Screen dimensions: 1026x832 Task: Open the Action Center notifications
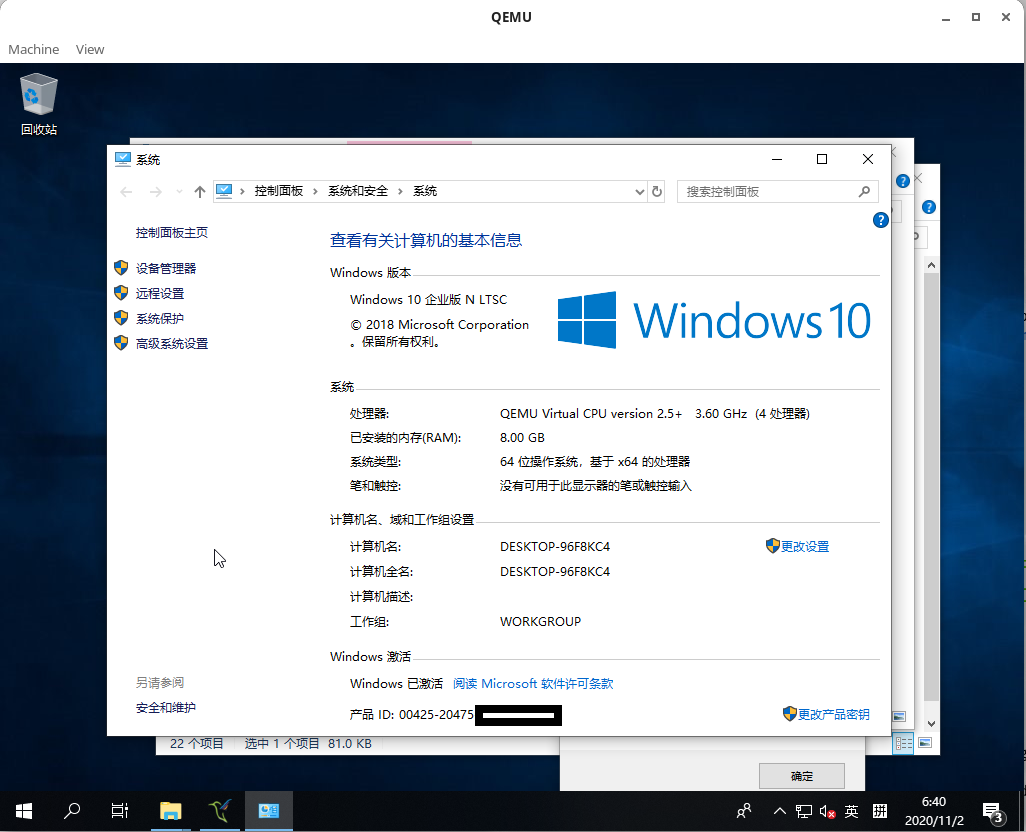pyautogui.click(x=994, y=812)
